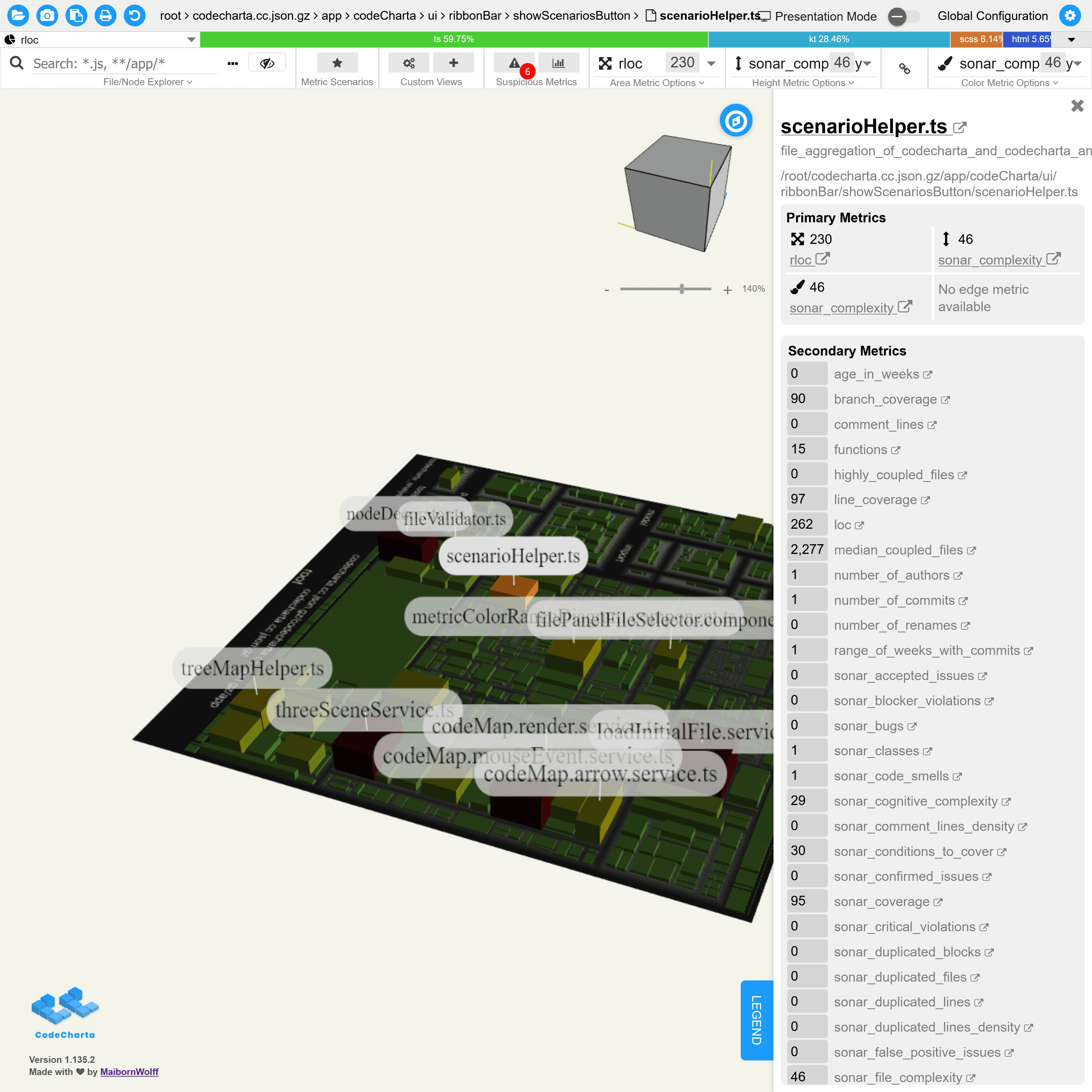Adjust the 140% zoom slider
1092x1092 pixels.
pyautogui.click(x=682, y=289)
